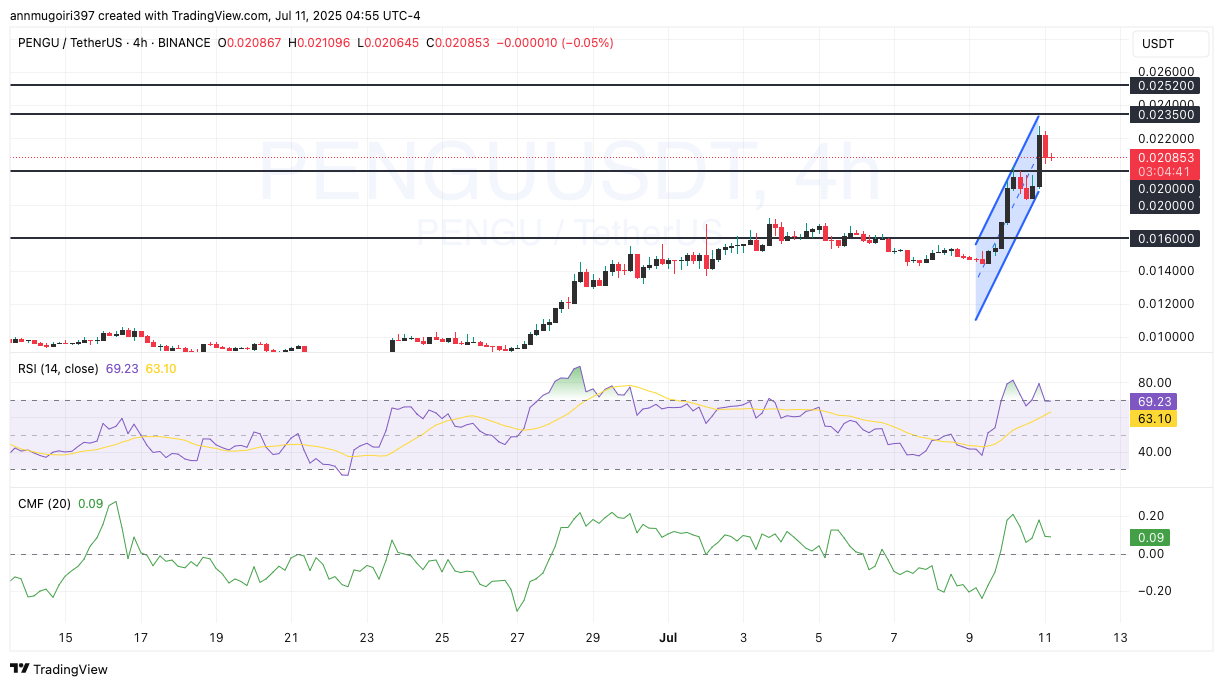Click the 27 date label on the time axis
This screenshot has width=1223, height=686.
tap(517, 637)
